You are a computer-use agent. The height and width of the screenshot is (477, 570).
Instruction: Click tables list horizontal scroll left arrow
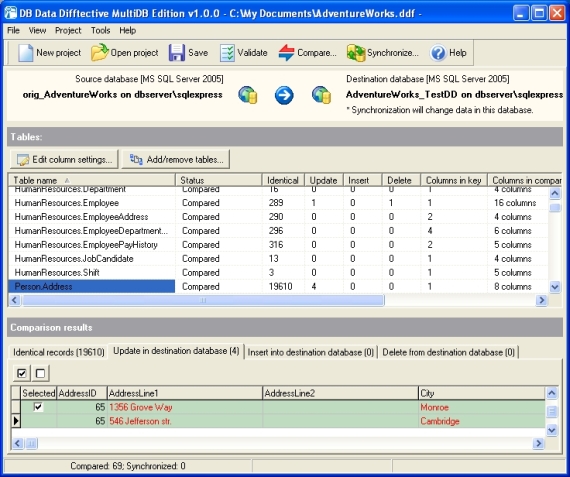pyautogui.click(x=15, y=300)
